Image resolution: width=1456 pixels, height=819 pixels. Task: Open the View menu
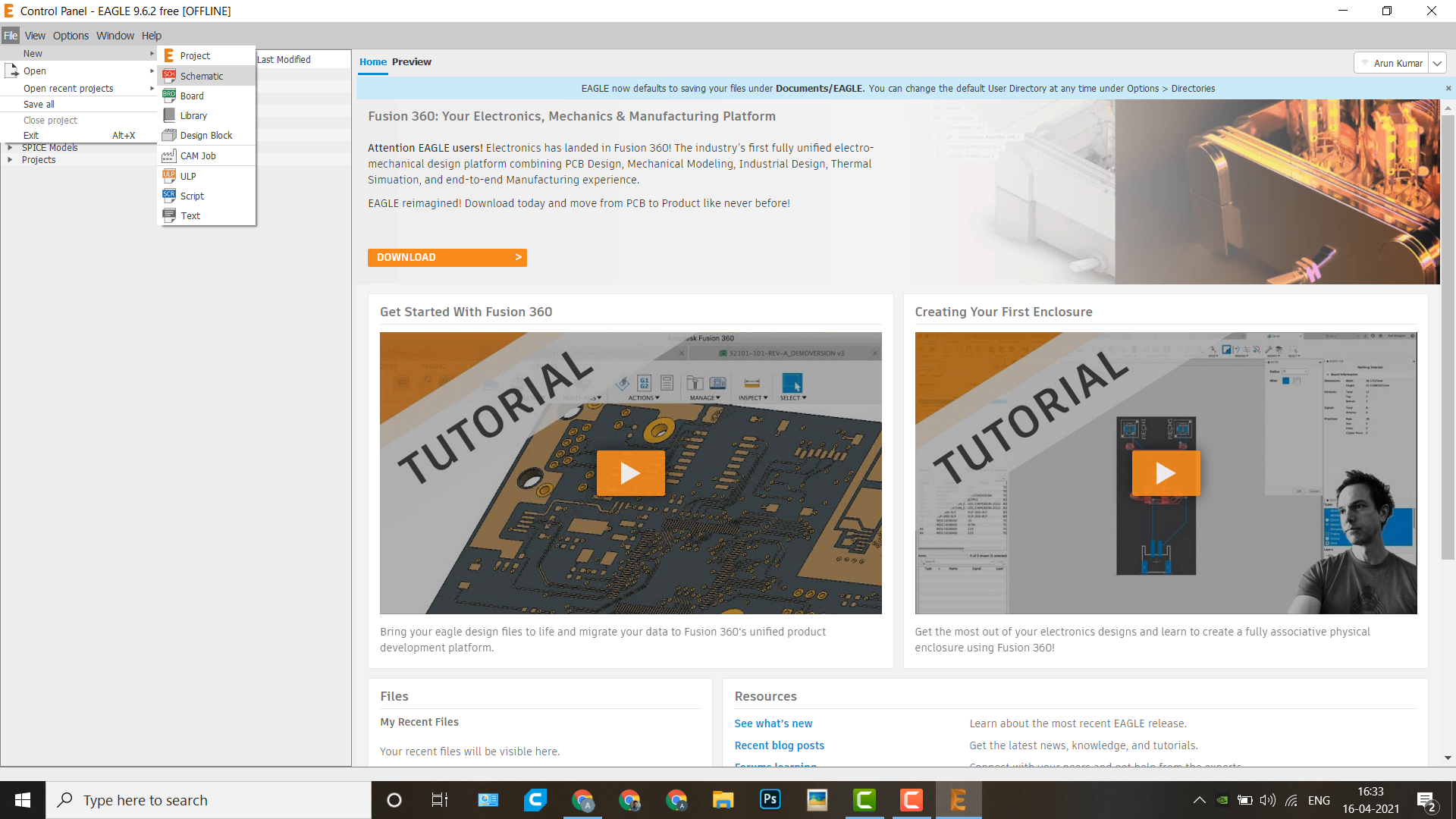point(35,36)
